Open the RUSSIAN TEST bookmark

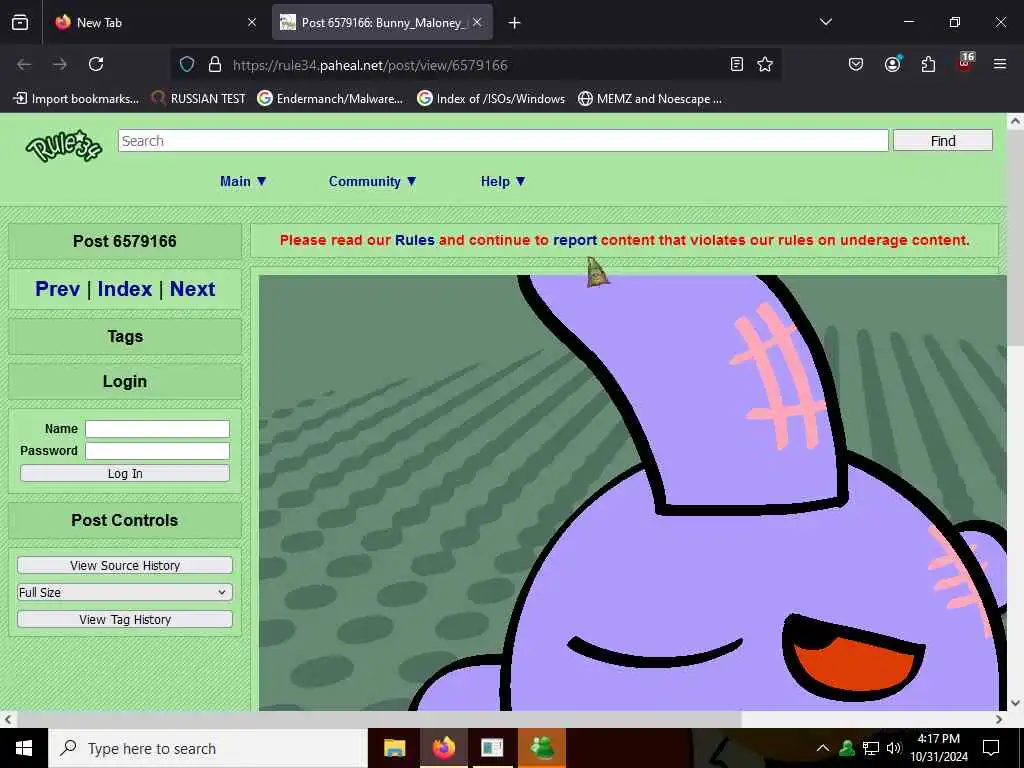pyautogui.click(x=199, y=99)
